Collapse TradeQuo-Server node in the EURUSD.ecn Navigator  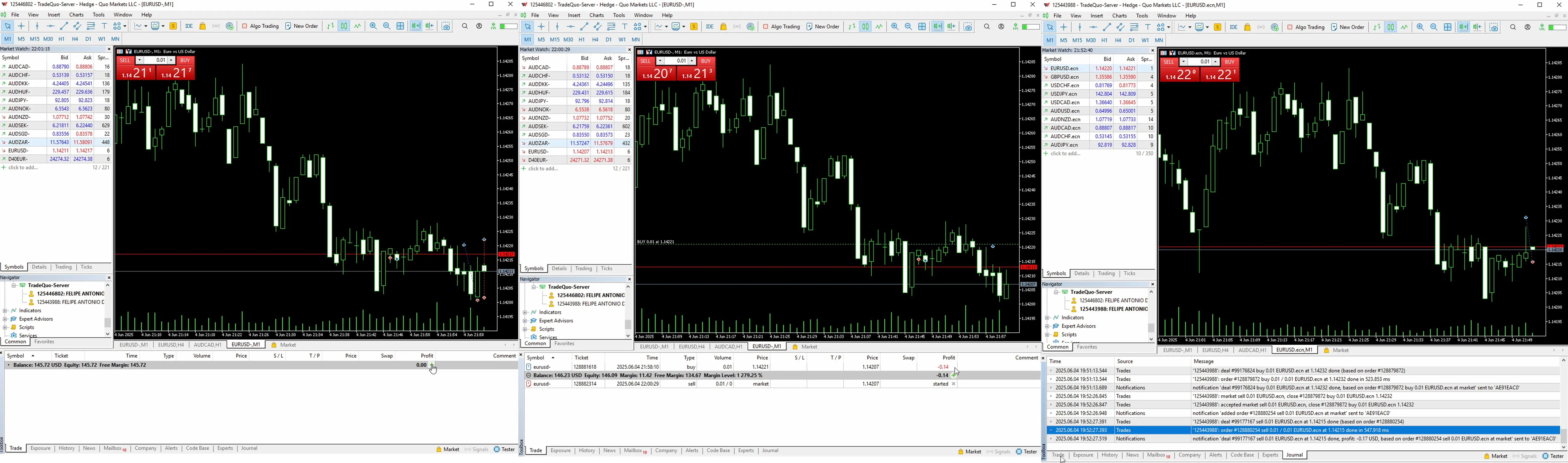click(x=1056, y=292)
